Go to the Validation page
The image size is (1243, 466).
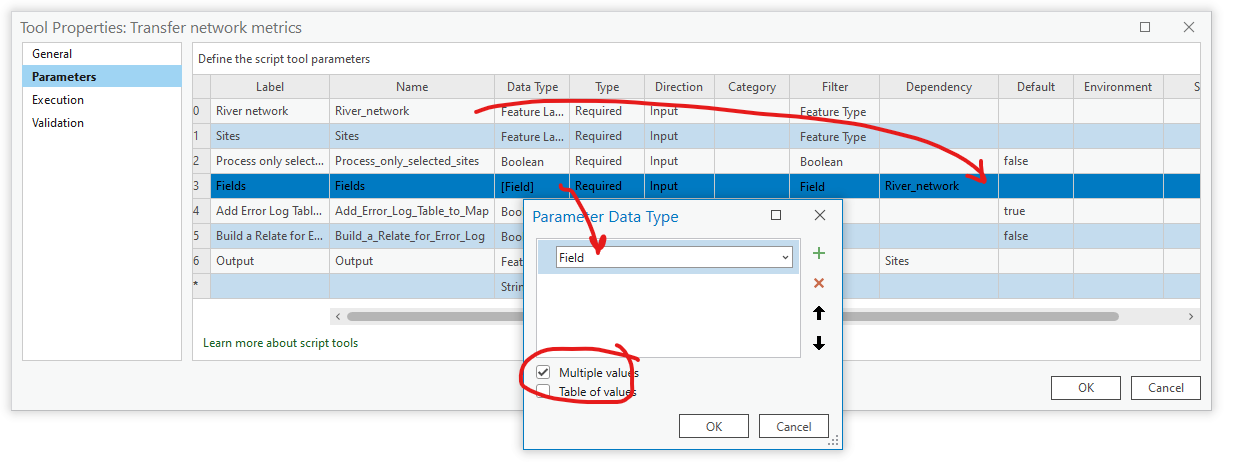click(58, 123)
